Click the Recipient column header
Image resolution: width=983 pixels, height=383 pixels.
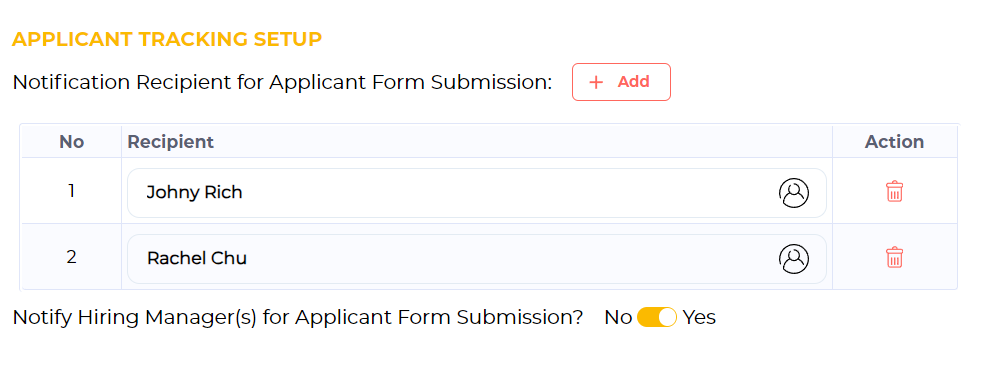[171, 142]
